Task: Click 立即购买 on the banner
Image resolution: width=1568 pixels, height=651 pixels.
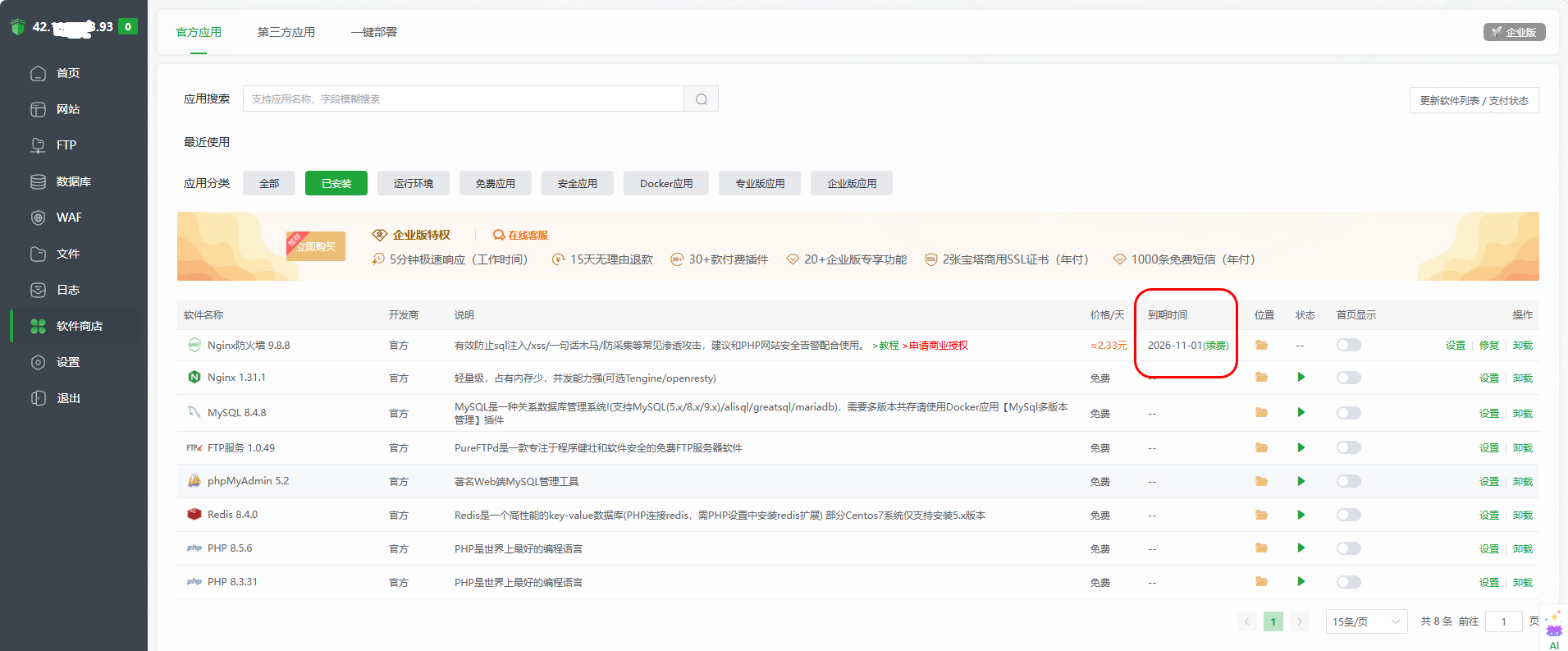Action: click(x=316, y=246)
